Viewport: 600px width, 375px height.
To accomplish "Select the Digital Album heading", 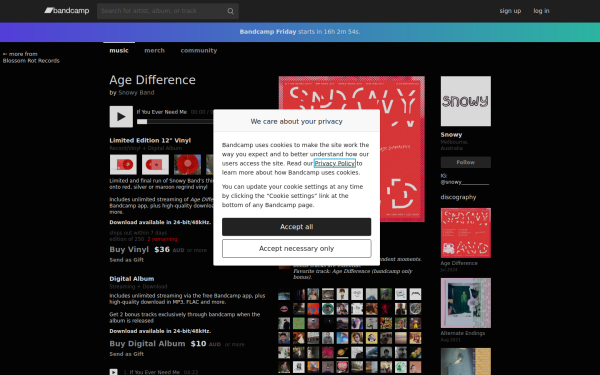I will click(132, 279).
